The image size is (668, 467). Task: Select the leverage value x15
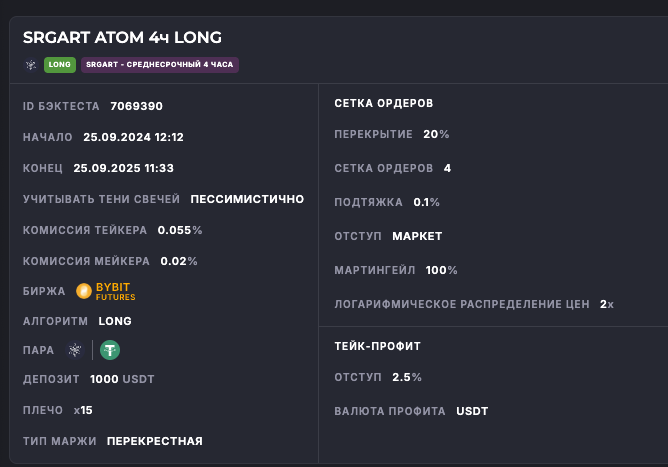(83, 410)
